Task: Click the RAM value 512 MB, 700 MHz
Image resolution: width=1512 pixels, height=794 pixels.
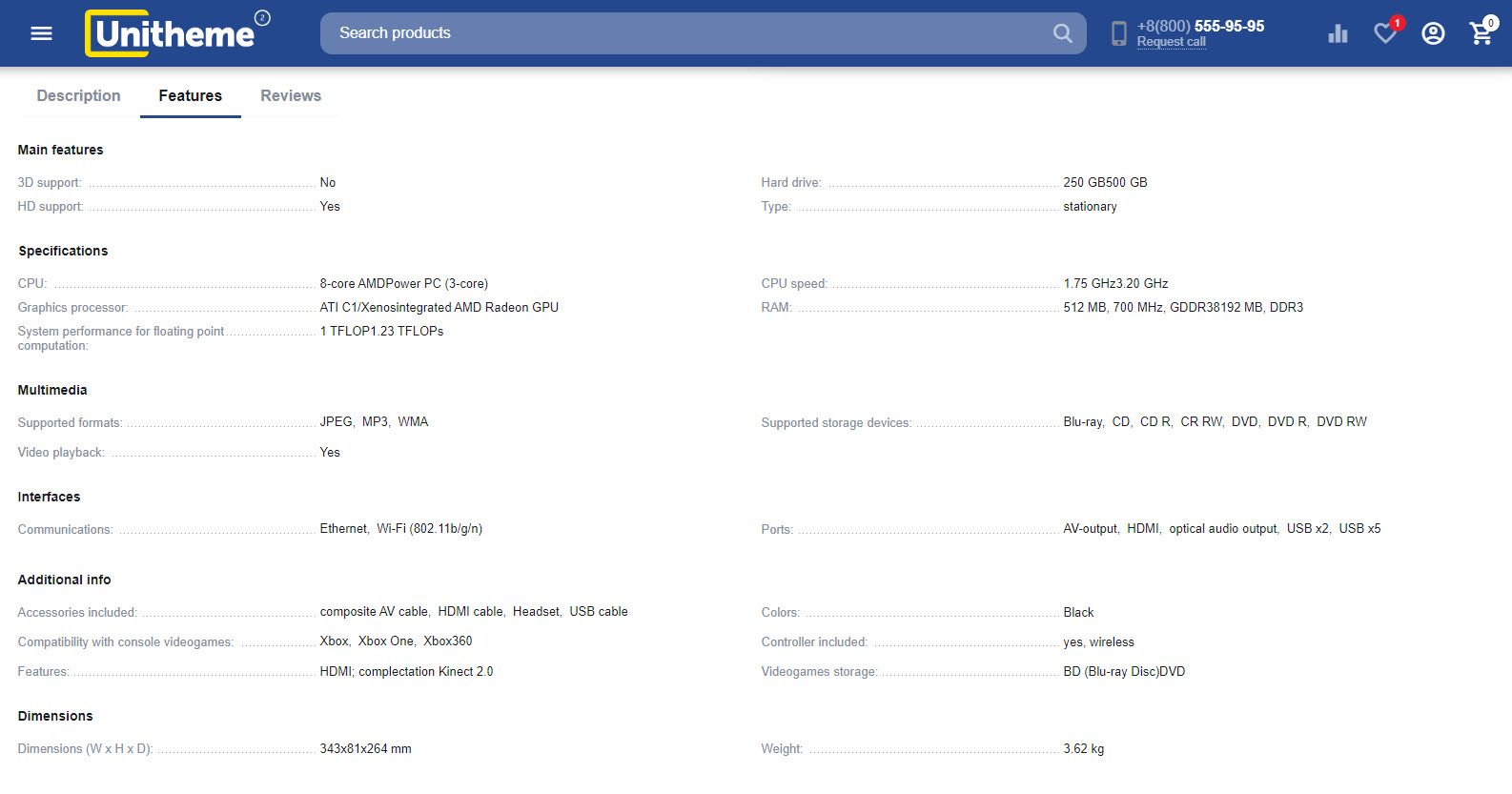Action: (1183, 307)
